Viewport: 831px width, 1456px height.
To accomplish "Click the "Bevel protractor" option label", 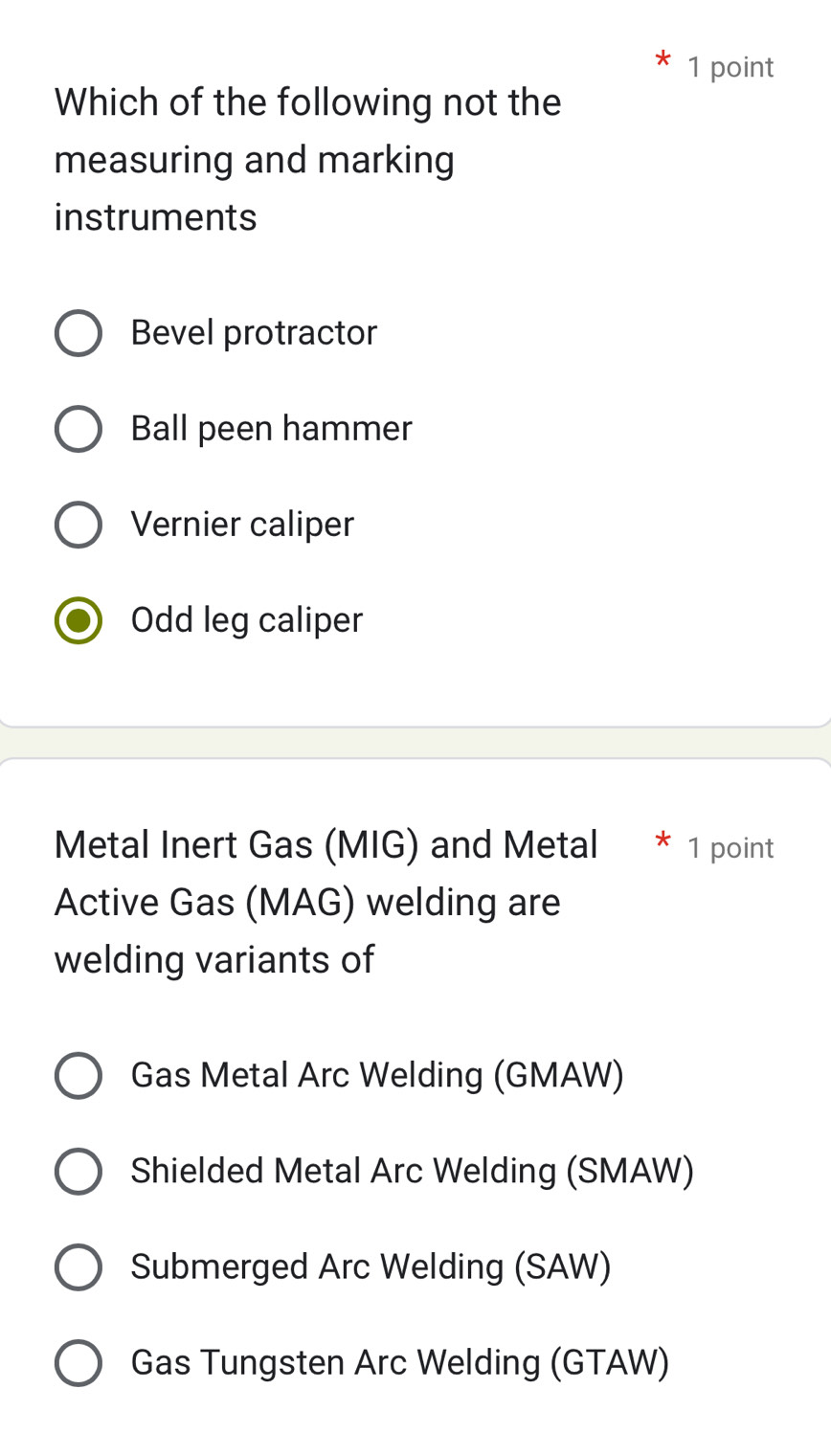I will [254, 333].
